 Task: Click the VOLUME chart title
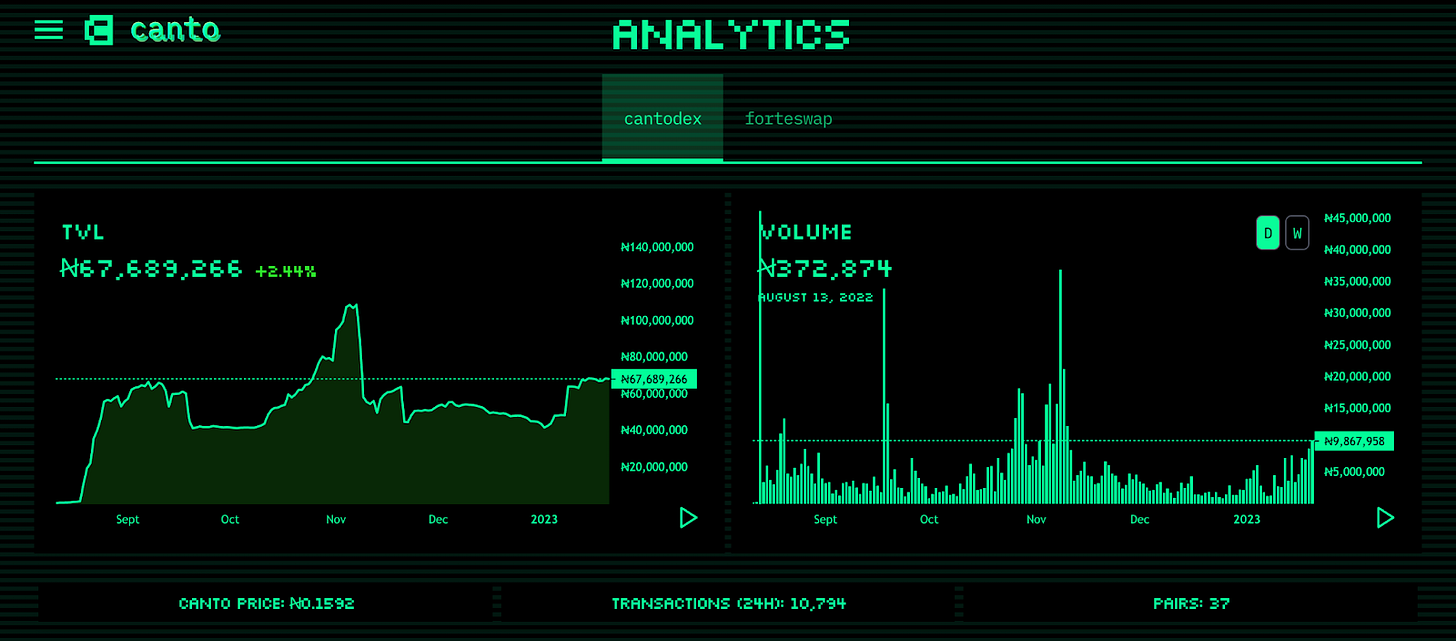pos(806,232)
